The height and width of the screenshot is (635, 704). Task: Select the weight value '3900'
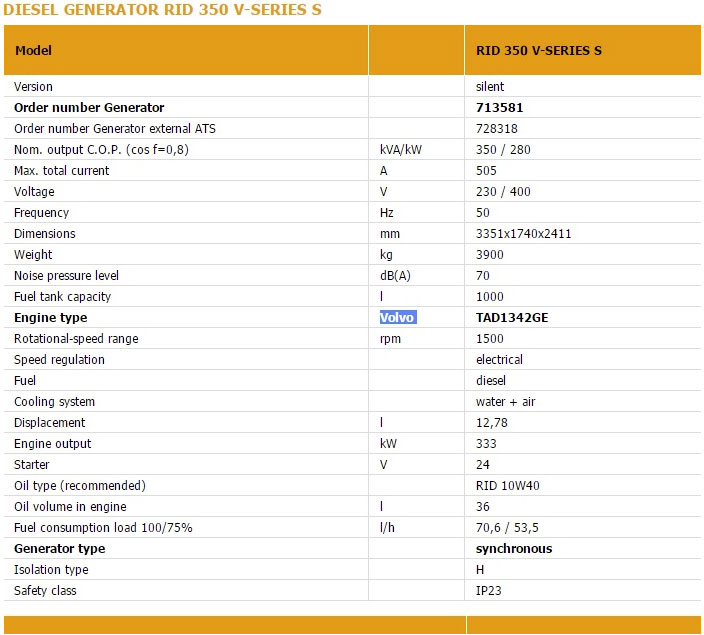click(x=489, y=255)
